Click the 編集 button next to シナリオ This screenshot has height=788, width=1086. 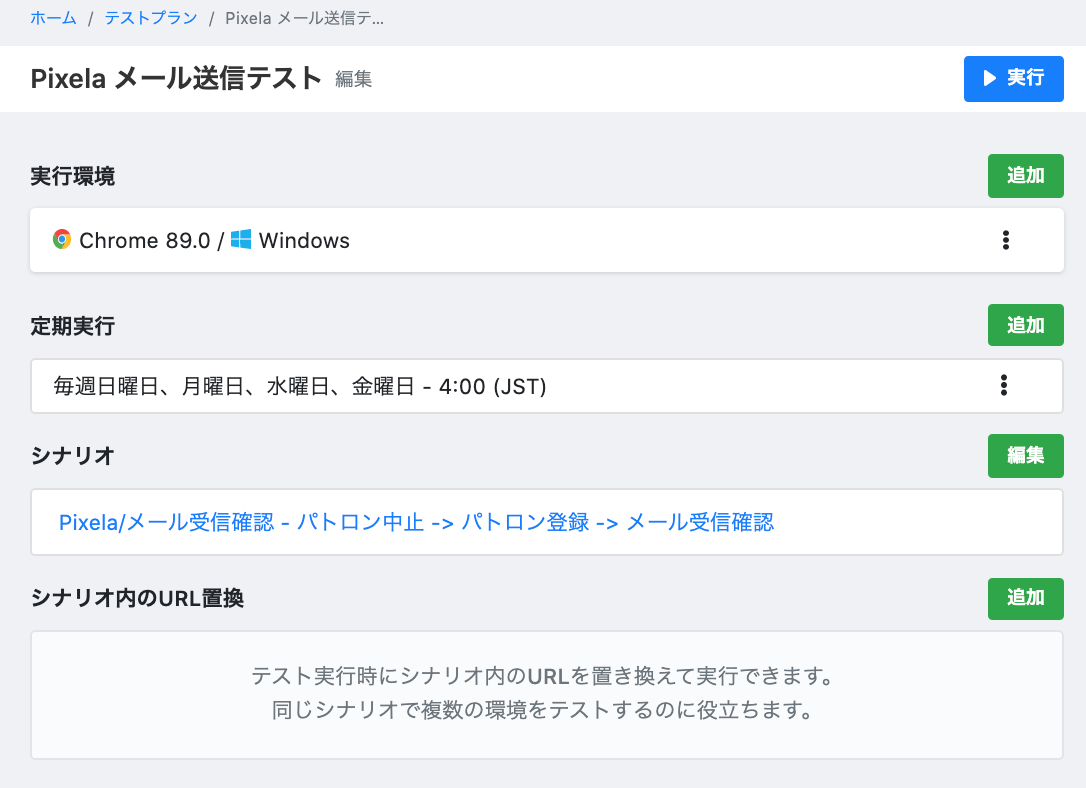1025,455
